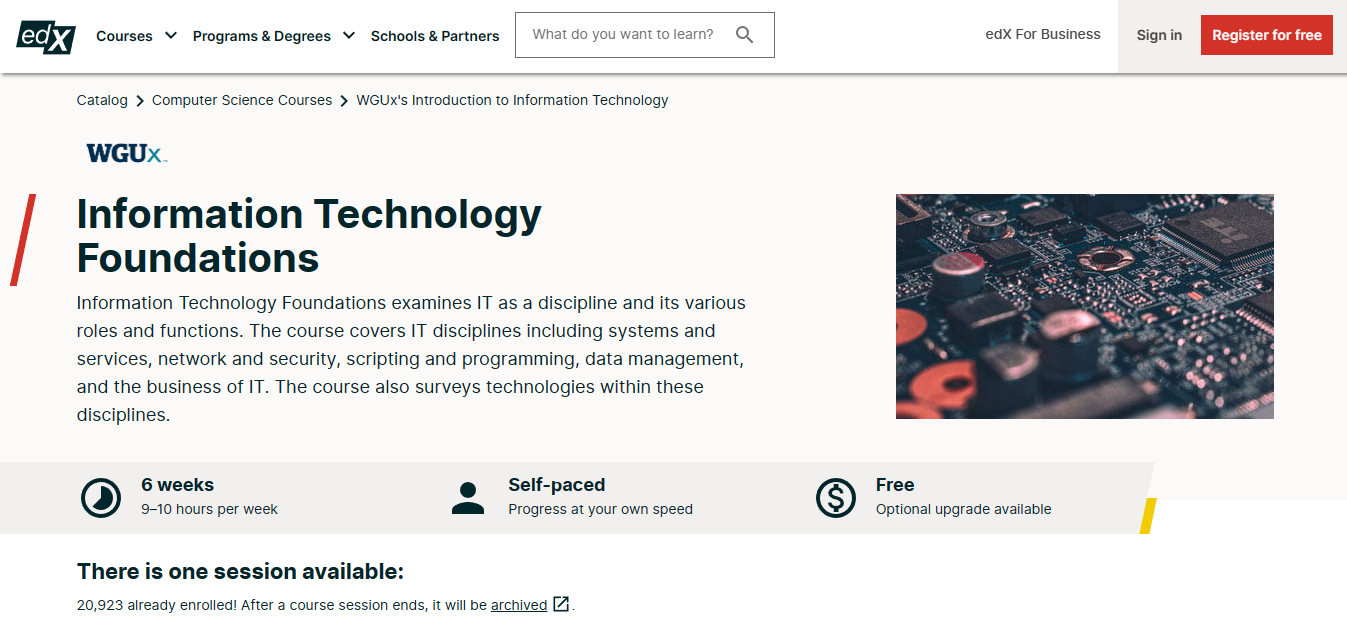Click the chevron next to Courses
Viewport: 1347px width, 625px height.
(x=171, y=36)
